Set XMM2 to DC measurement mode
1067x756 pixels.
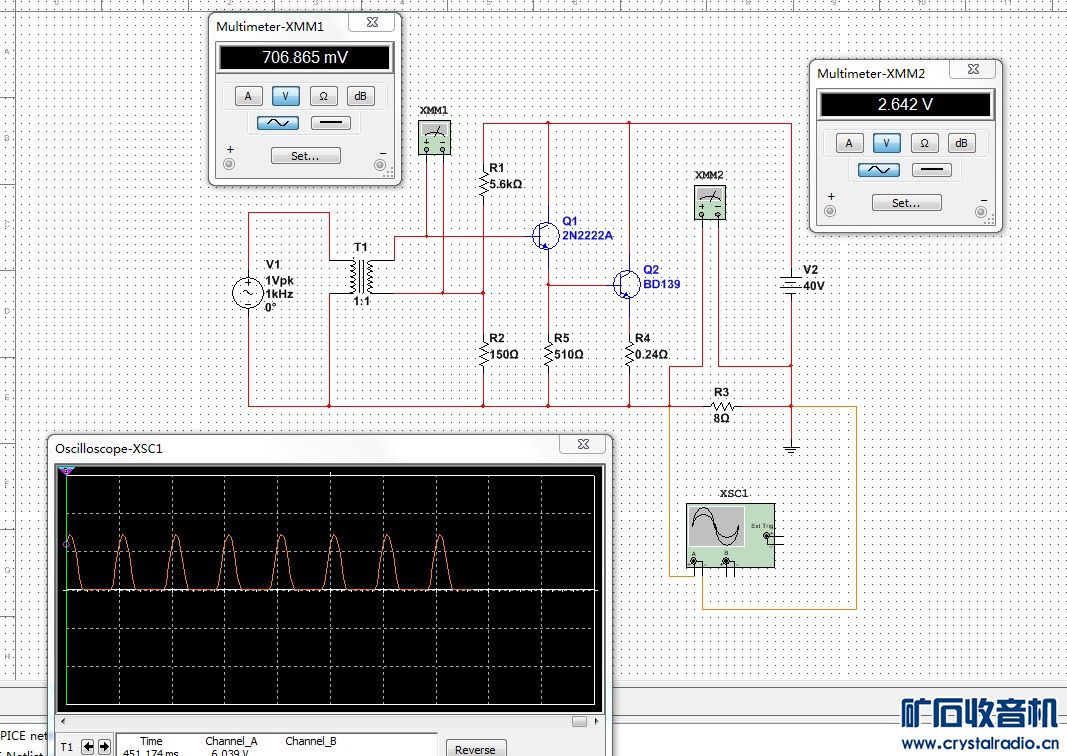coord(932,170)
